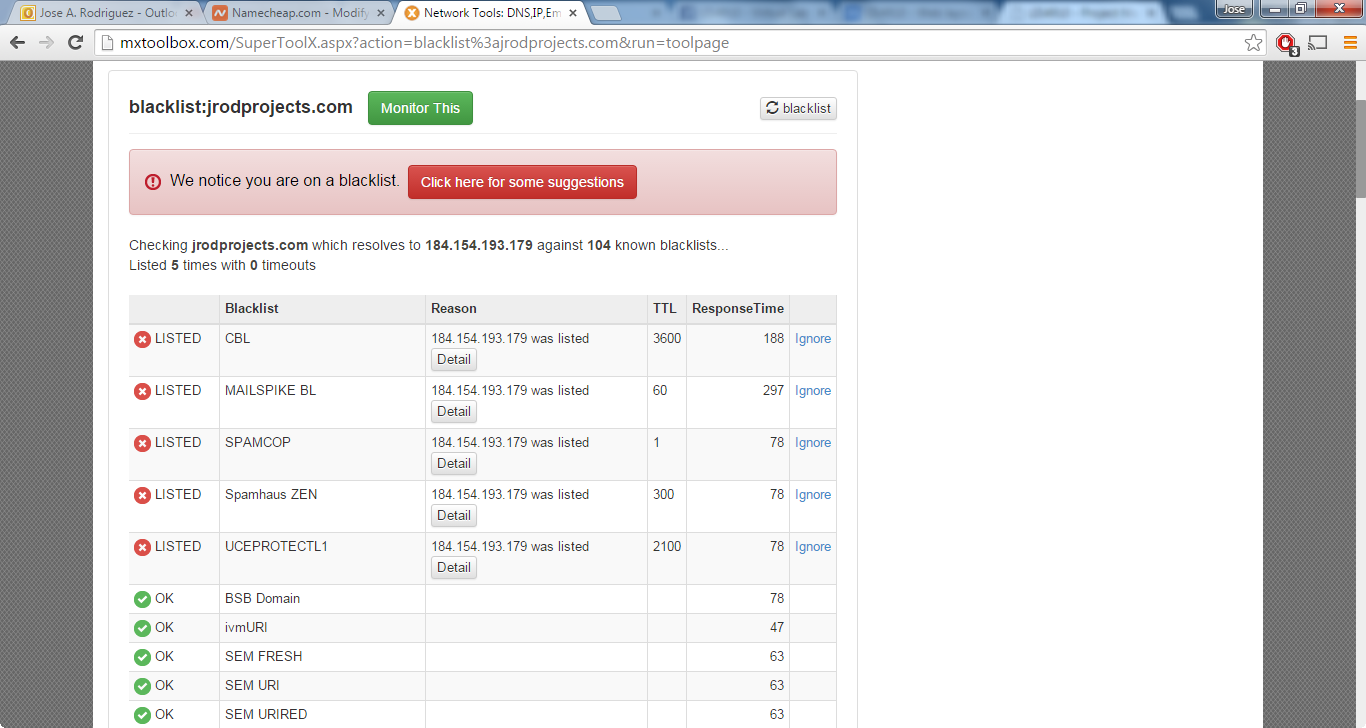Viewport: 1366px width, 728px height.
Task: Open Detail for UCEPROTECTL1 listing
Action: 454,568
